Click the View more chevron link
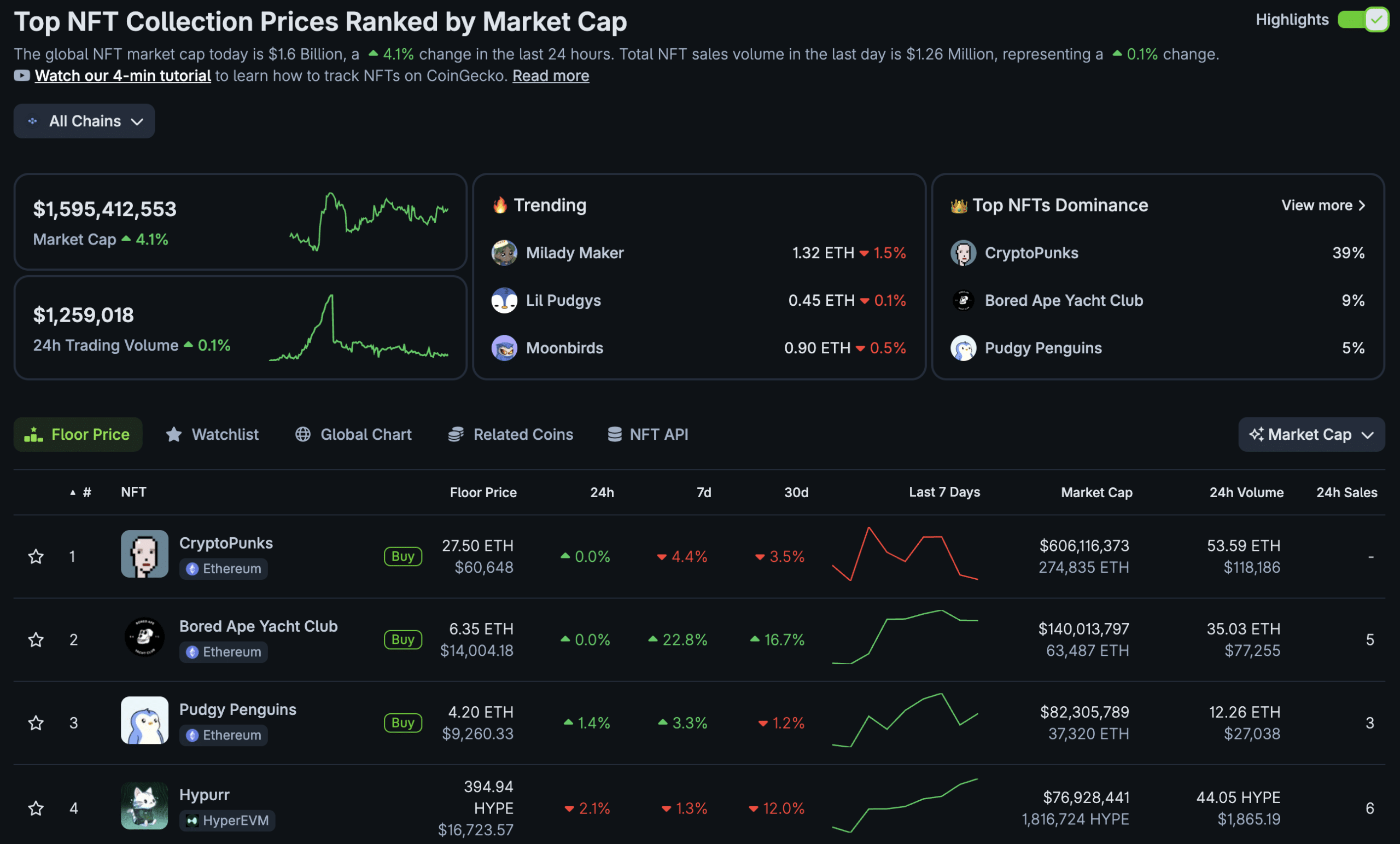Viewport: 1400px width, 844px height. click(1323, 205)
